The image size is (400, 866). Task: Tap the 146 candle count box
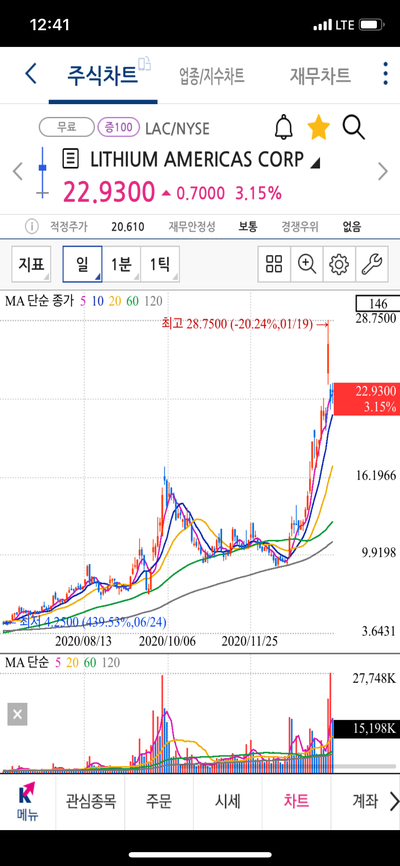tap(378, 303)
